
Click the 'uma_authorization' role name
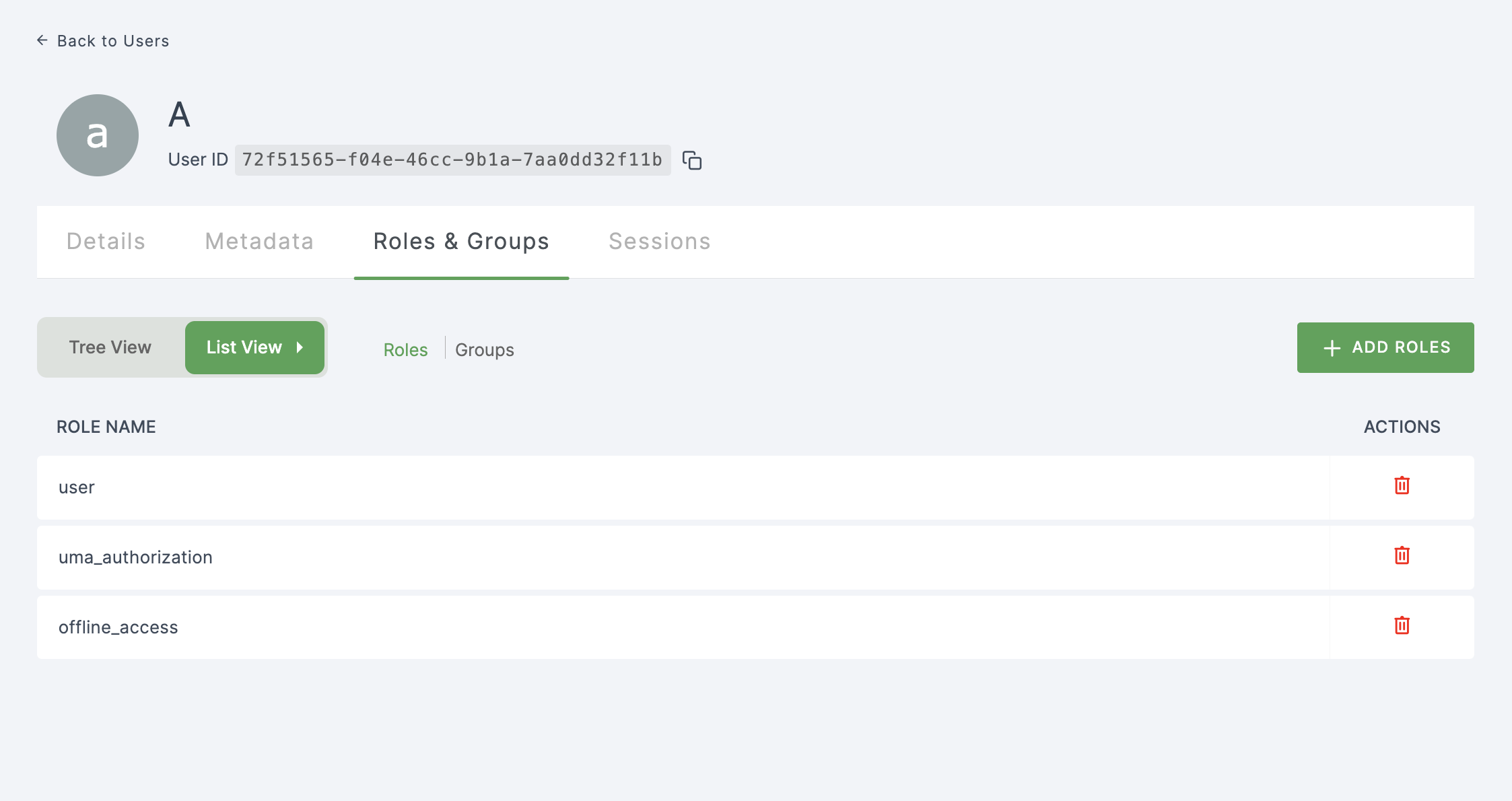(x=135, y=557)
